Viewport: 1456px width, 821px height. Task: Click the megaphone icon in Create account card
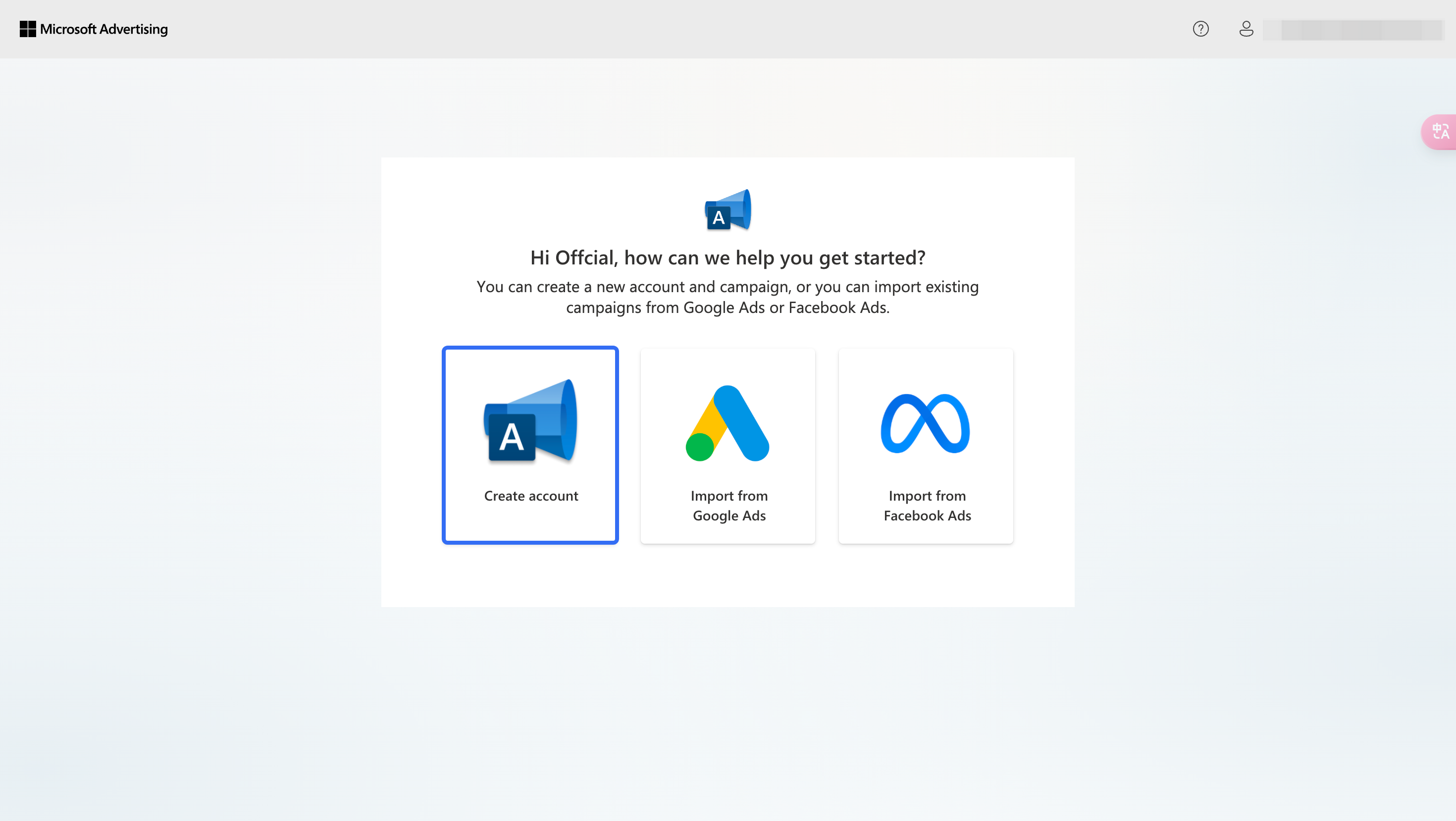coord(530,420)
